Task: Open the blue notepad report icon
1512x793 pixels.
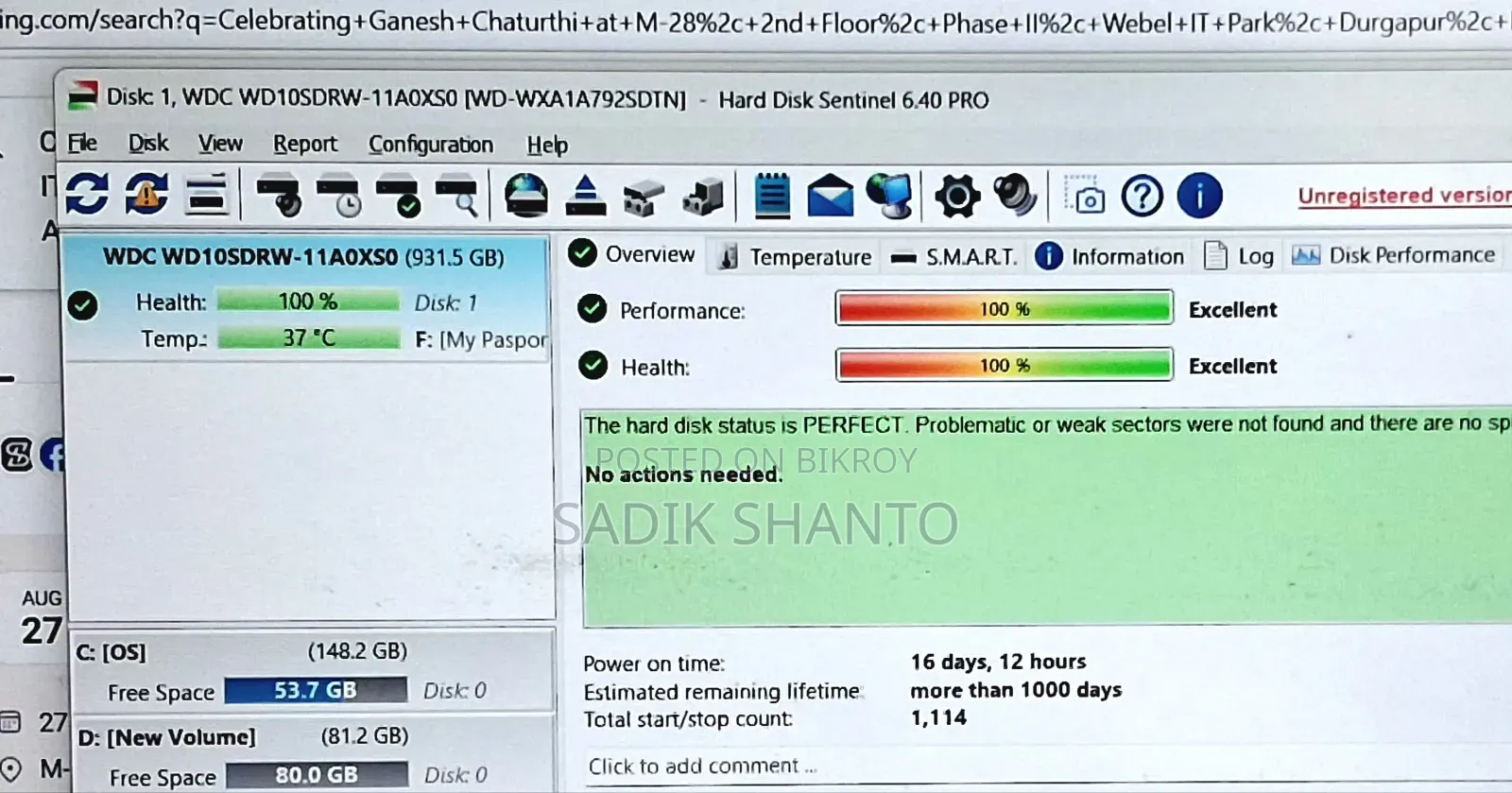Action: click(x=772, y=196)
